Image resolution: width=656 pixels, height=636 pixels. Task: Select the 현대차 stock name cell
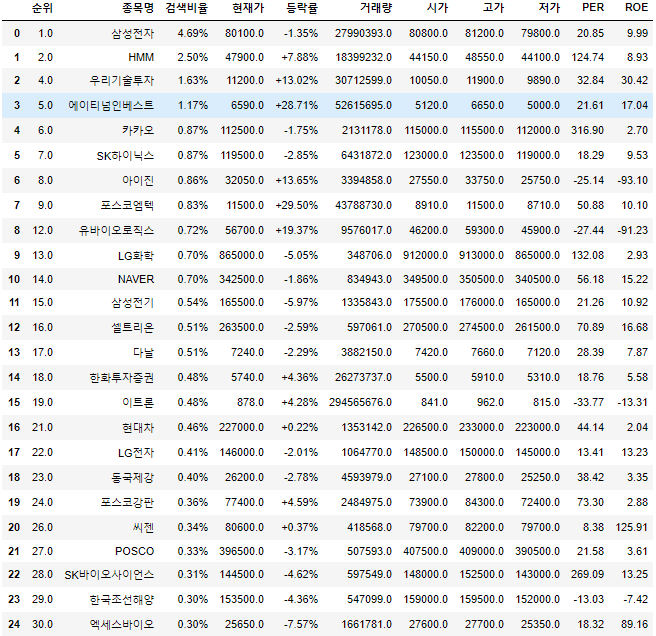click(138, 428)
